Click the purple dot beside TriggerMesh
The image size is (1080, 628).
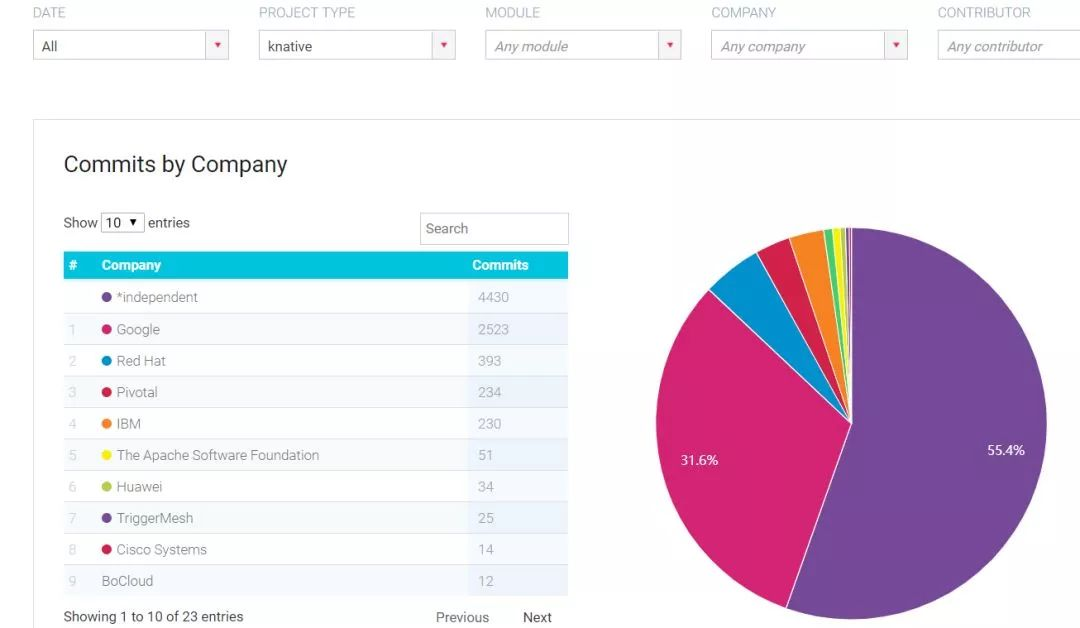click(x=107, y=518)
